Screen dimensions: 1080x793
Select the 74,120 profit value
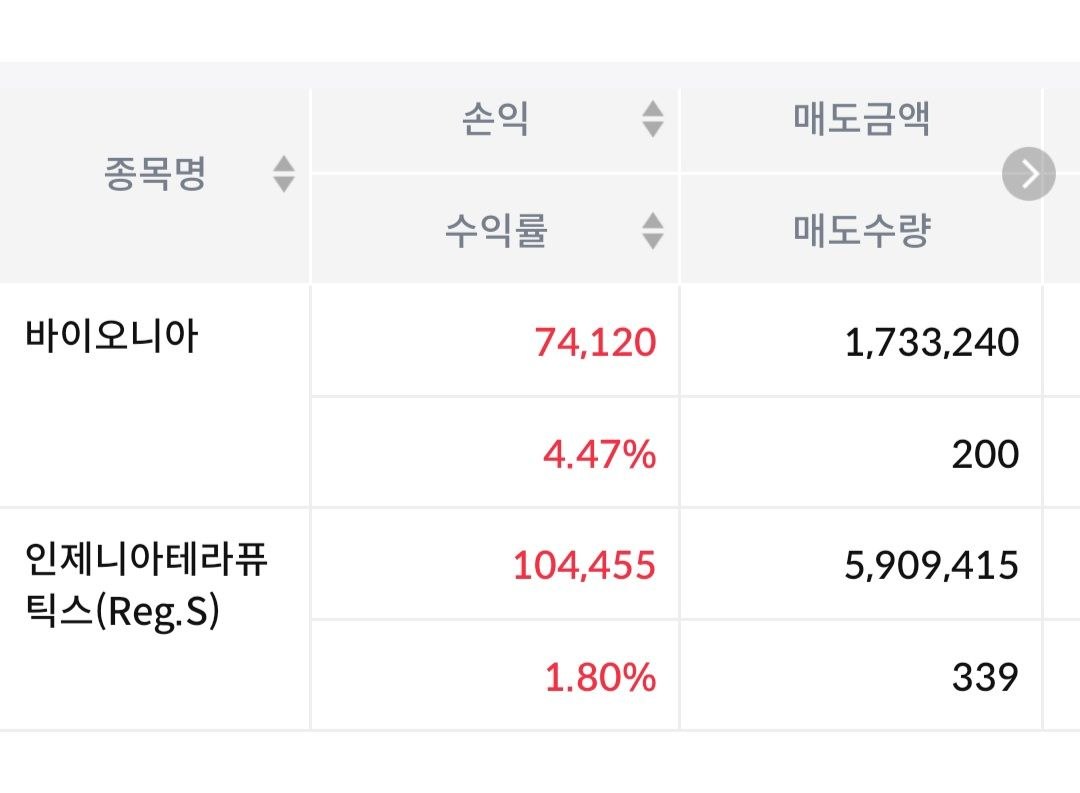tap(595, 342)
